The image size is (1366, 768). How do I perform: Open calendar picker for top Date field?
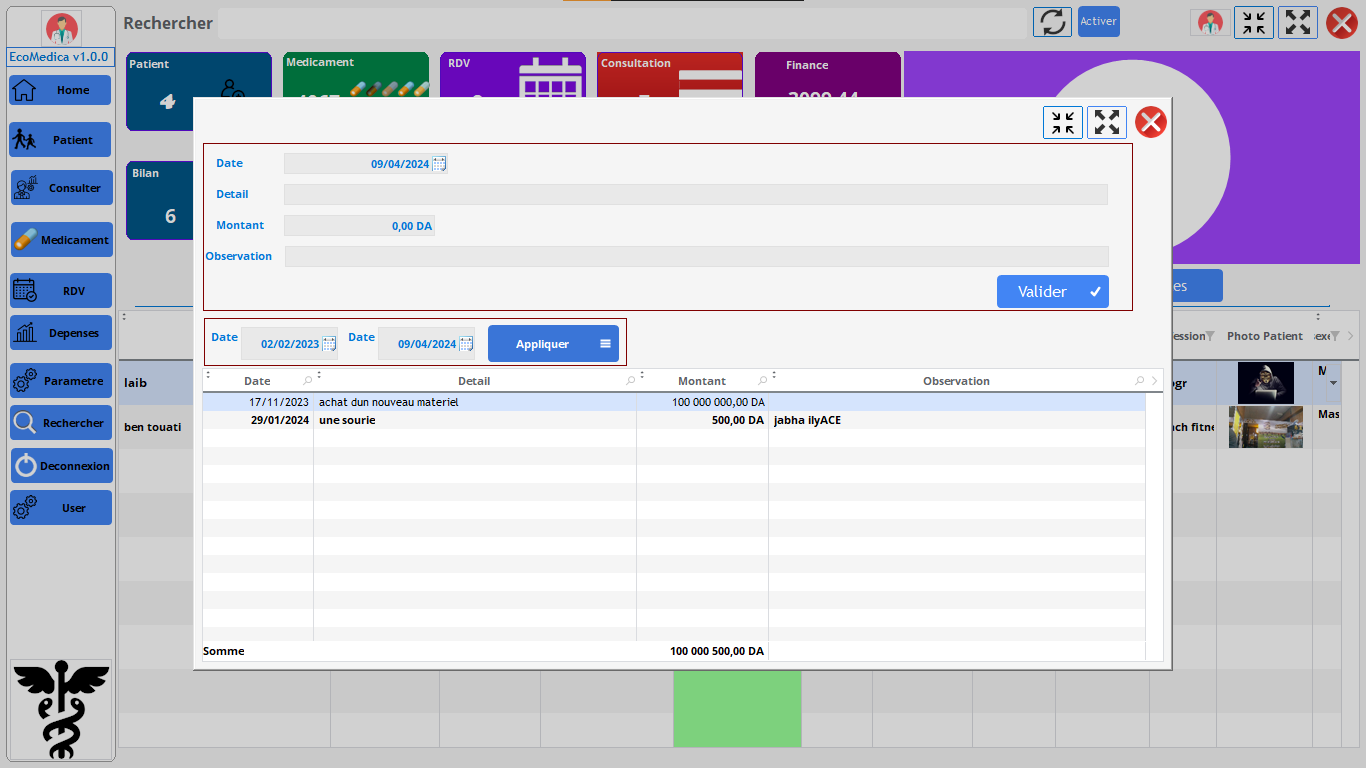[439, 164]
